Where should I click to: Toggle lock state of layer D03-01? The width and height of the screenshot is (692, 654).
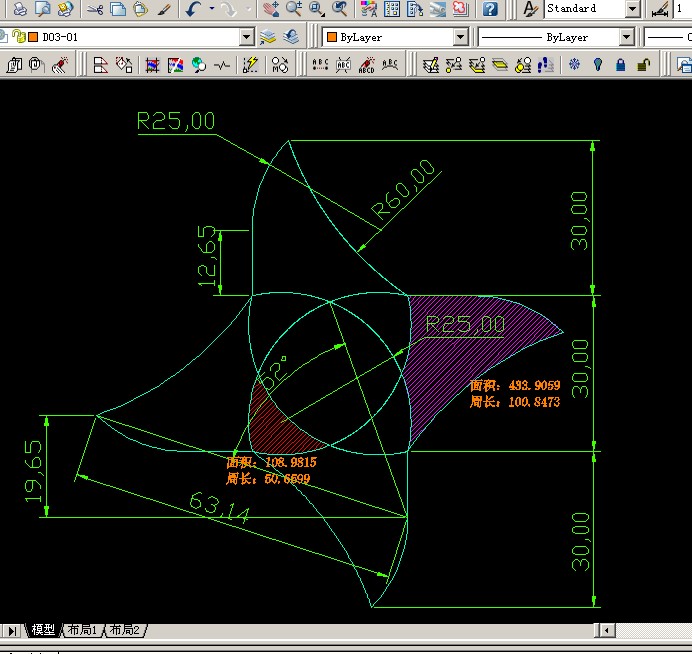click(19, 37)
